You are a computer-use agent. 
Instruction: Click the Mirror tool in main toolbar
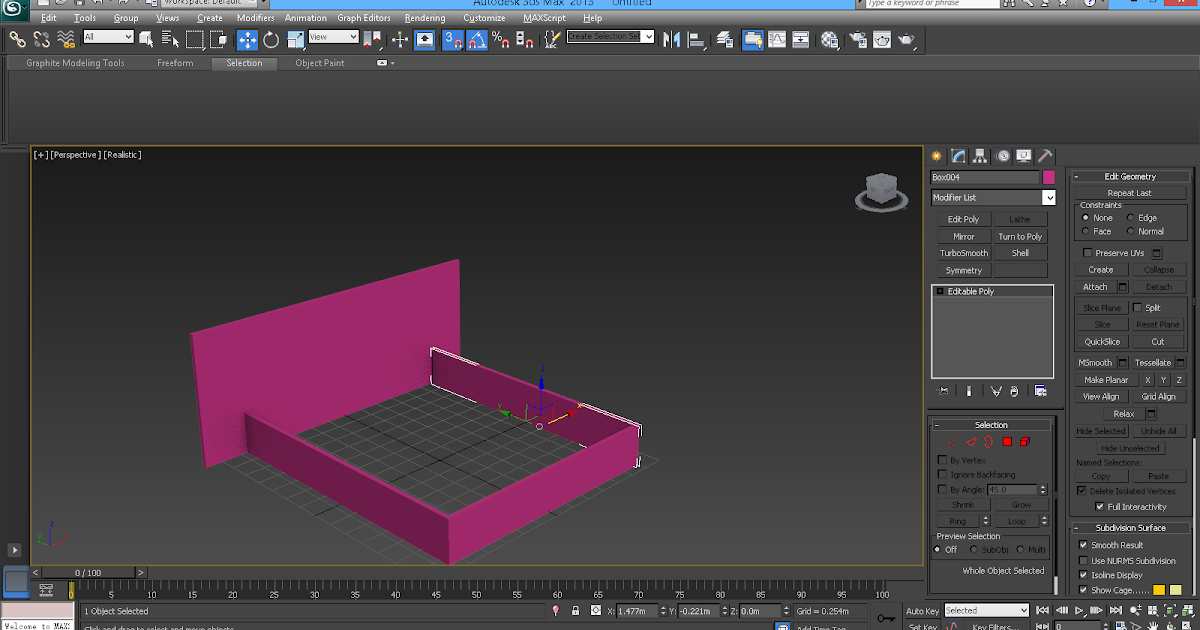click(672, 40)
